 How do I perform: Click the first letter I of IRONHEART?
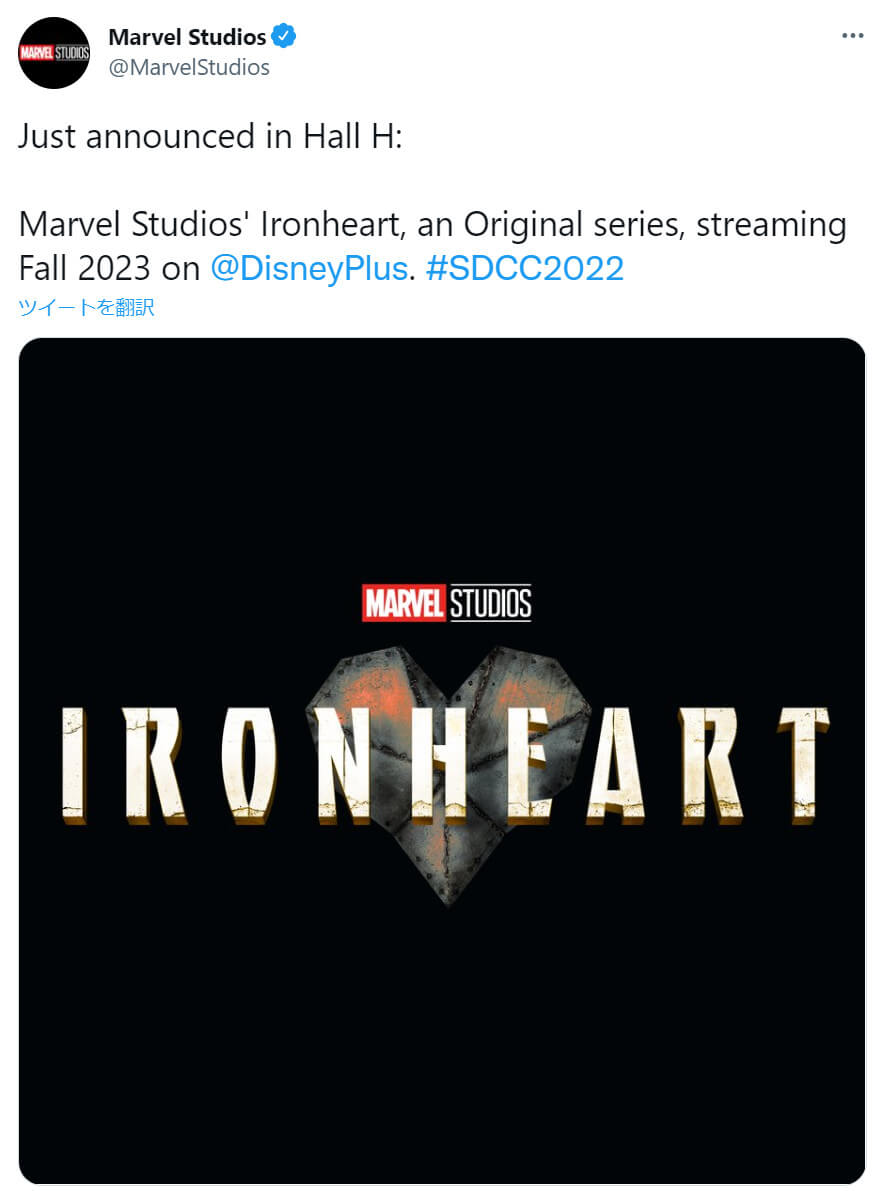74,766
